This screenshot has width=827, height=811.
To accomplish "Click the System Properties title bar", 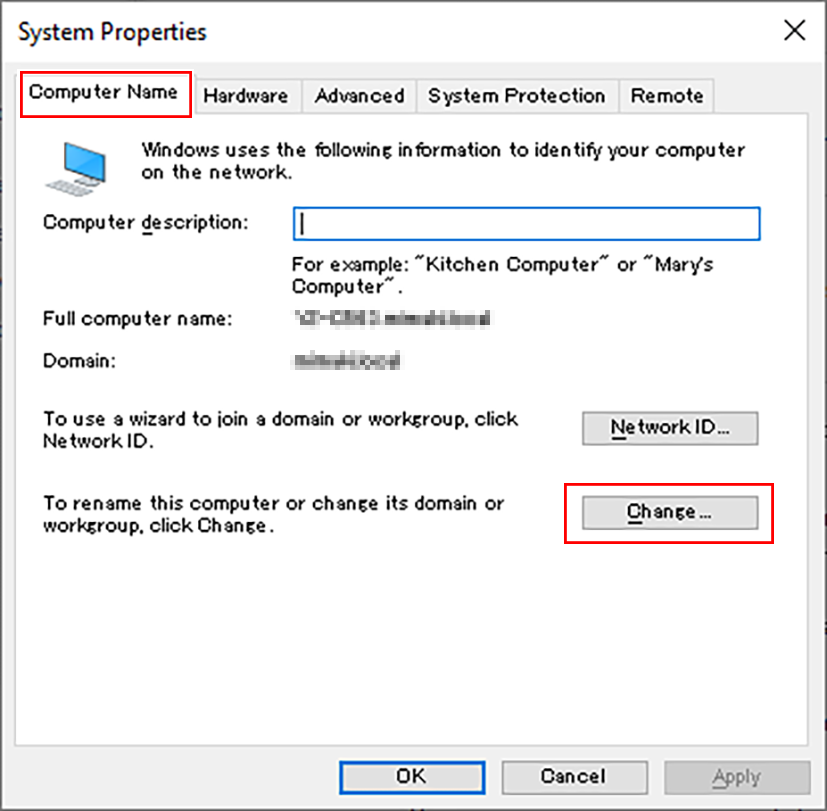I will point(110,31).
